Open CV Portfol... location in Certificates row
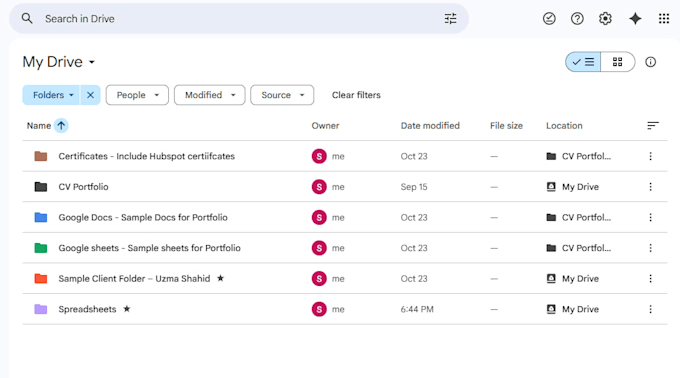This screenshot has height=378, width=680. coord(579,156)
